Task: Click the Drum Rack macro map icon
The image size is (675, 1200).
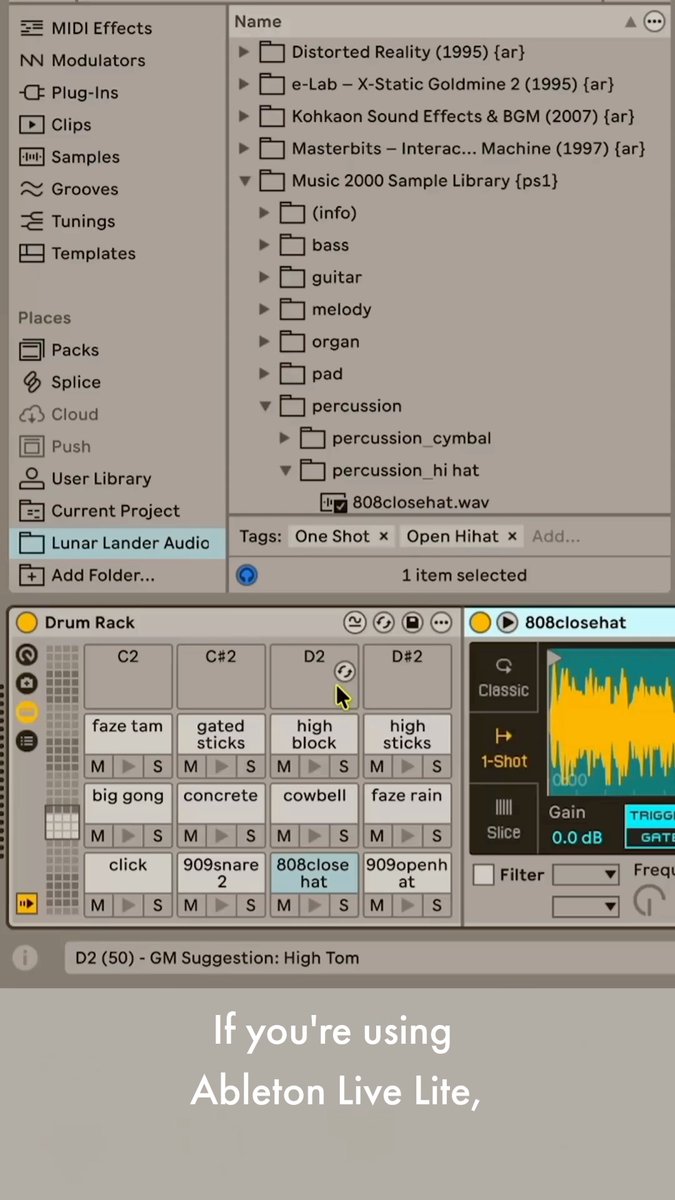Action: coord(355,623)
